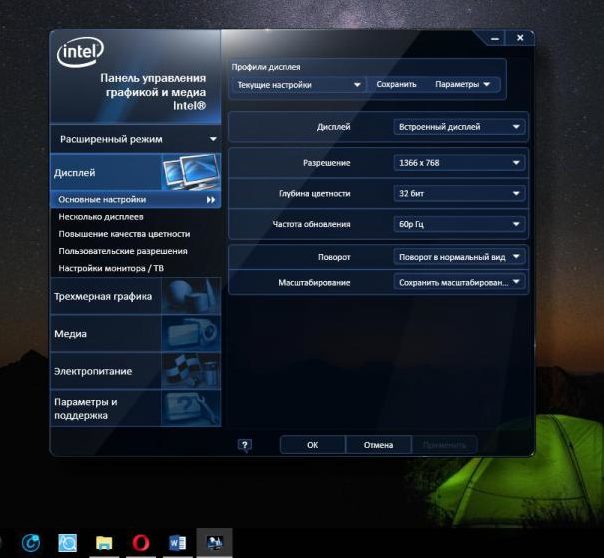
Task: Click the Трехмерная графика shapes icon
Action: tap(191, 296)
